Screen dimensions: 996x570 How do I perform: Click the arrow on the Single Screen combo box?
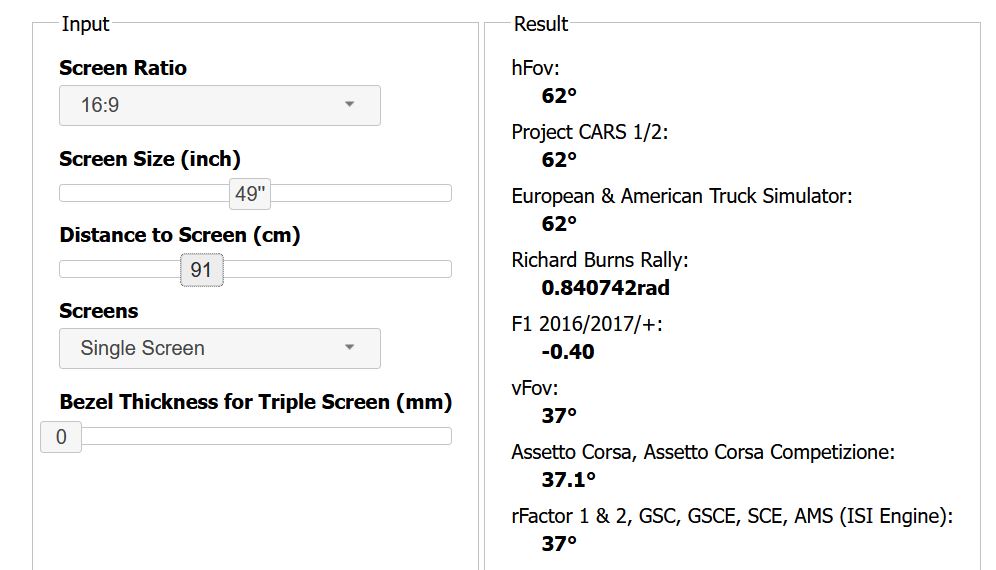pos(349,348)
